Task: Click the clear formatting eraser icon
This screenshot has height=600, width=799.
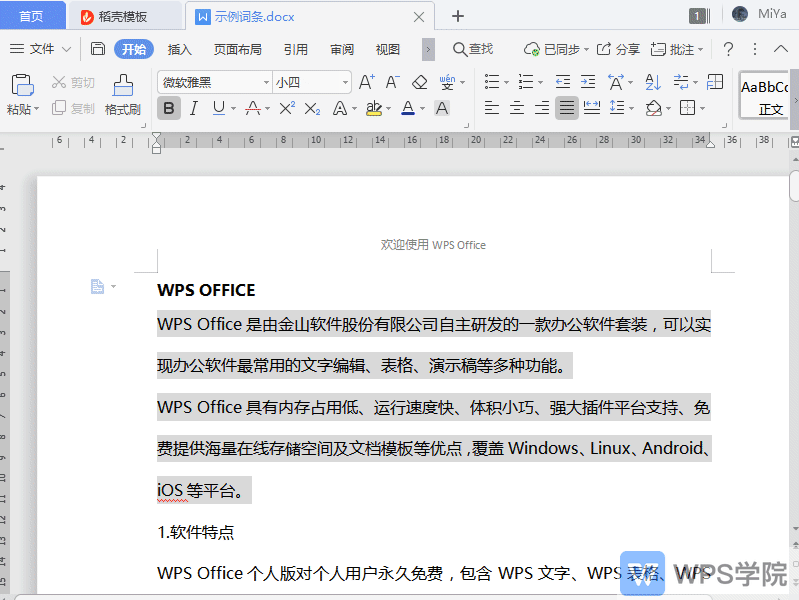Action: click(419, 82)
